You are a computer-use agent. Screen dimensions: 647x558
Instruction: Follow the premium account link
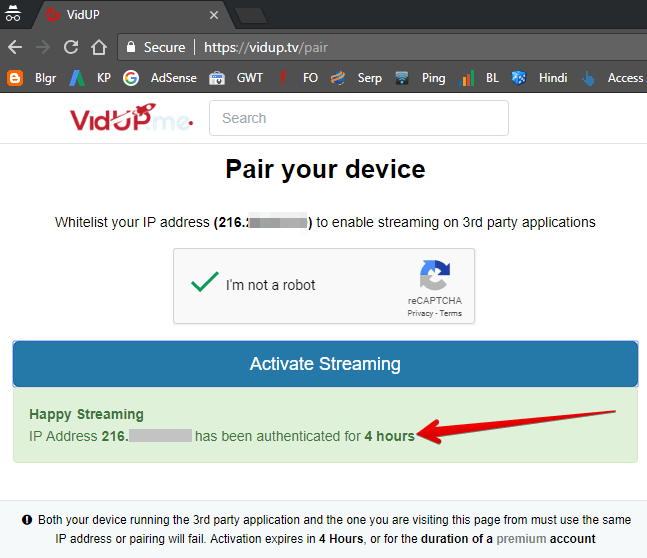pos(521,539)
